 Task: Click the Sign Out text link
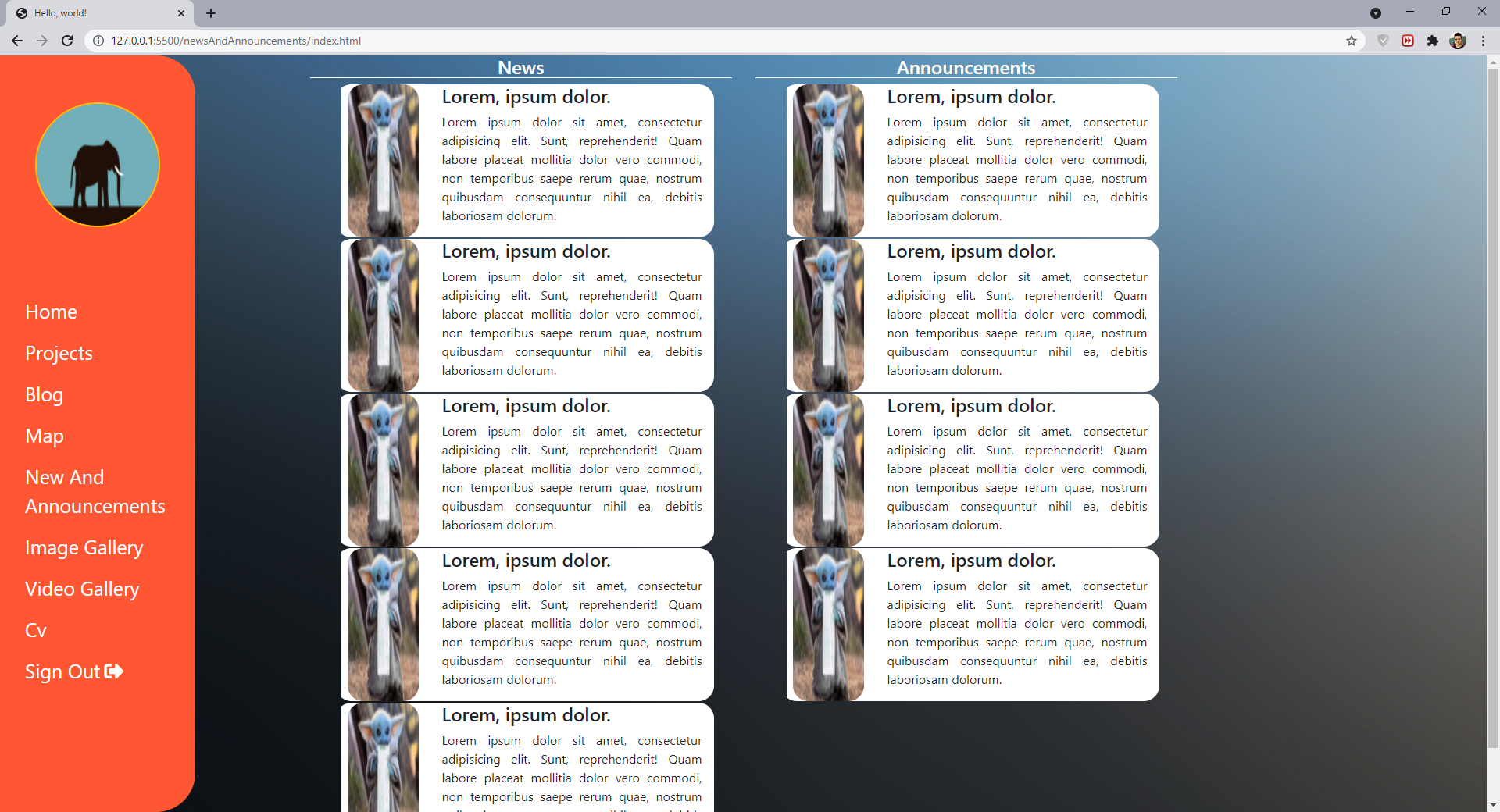(62, 671)
